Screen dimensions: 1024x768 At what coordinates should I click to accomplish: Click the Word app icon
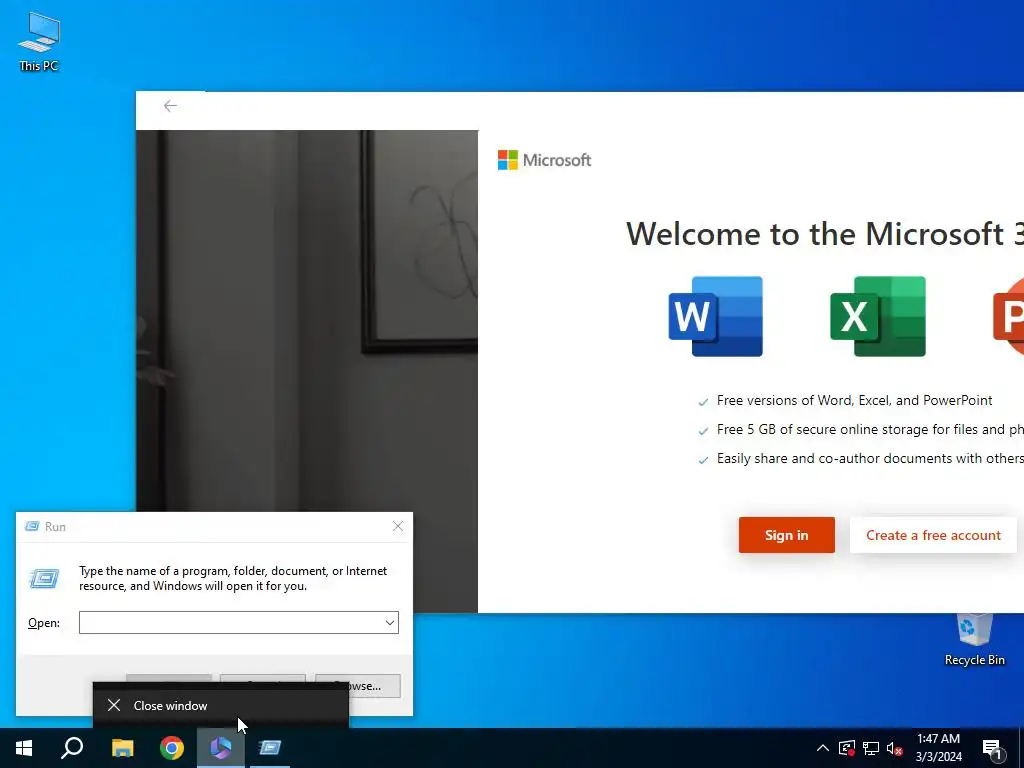point(716,317)
